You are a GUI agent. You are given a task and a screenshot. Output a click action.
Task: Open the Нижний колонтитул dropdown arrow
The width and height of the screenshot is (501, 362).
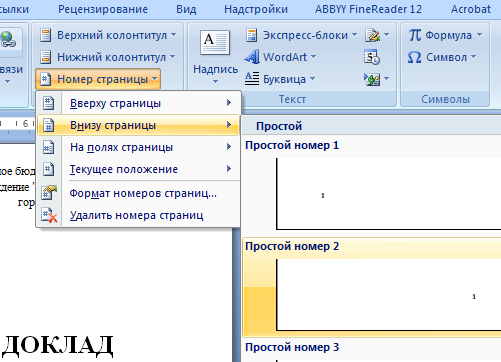173,57
